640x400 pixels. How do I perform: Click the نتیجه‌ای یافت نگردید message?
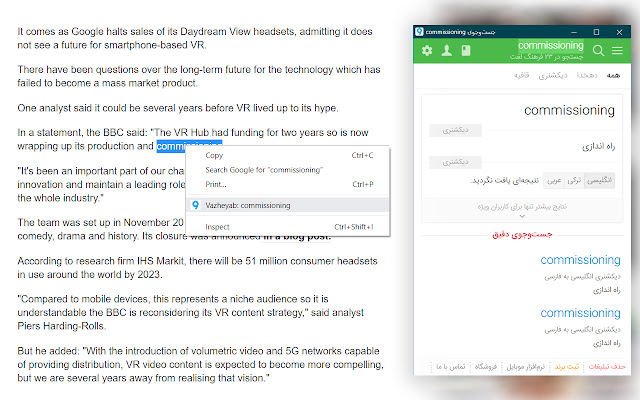(504, 180)
